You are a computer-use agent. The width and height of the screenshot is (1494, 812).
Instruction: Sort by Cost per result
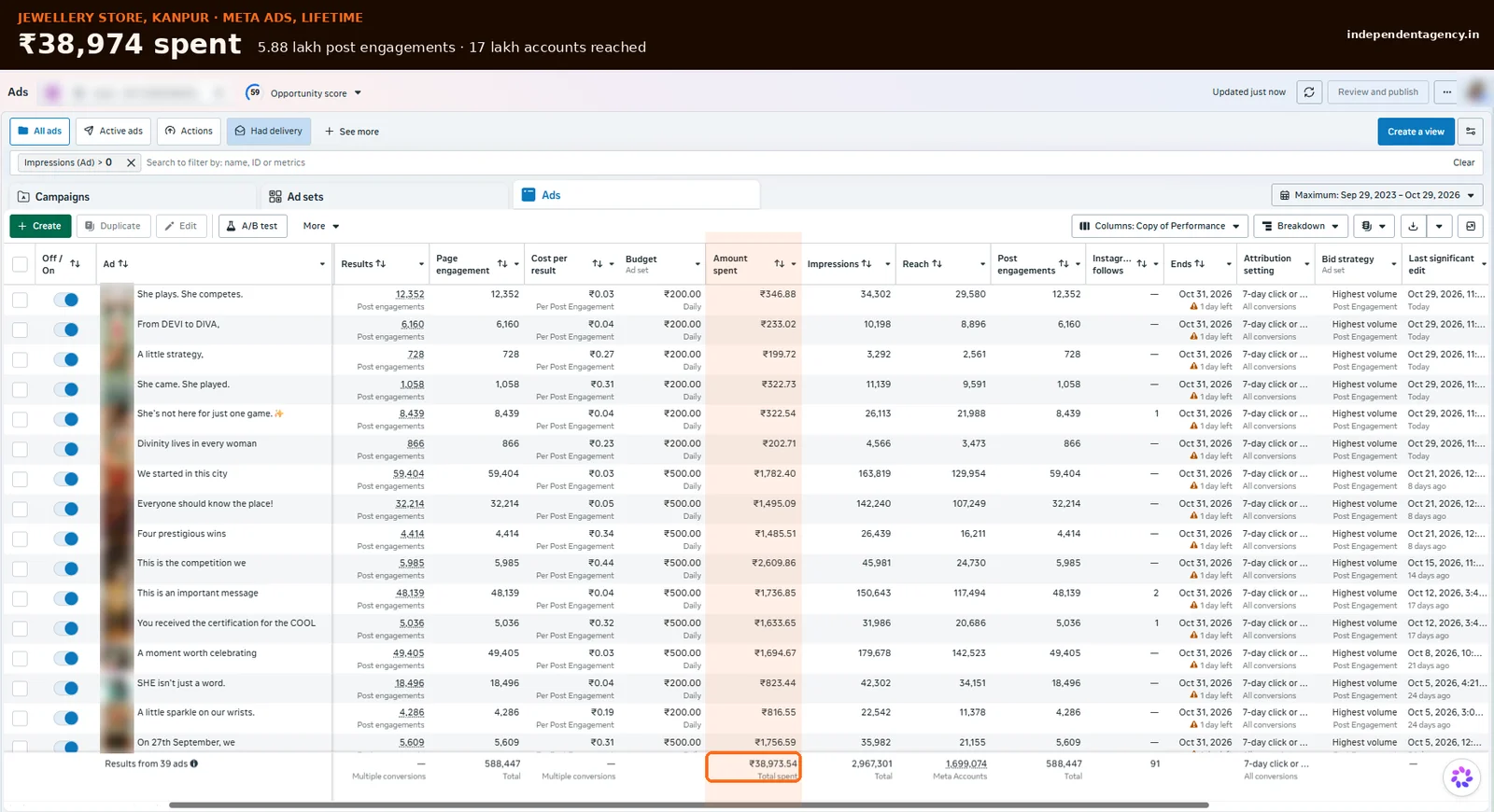point(597,264)
